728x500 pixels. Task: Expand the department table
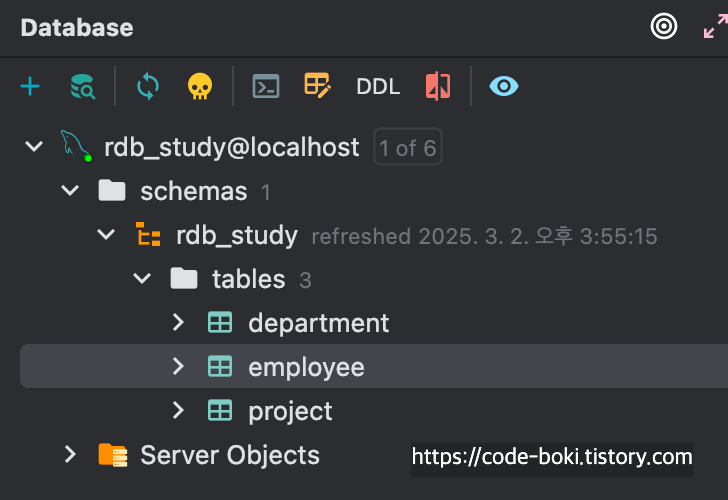178,322
